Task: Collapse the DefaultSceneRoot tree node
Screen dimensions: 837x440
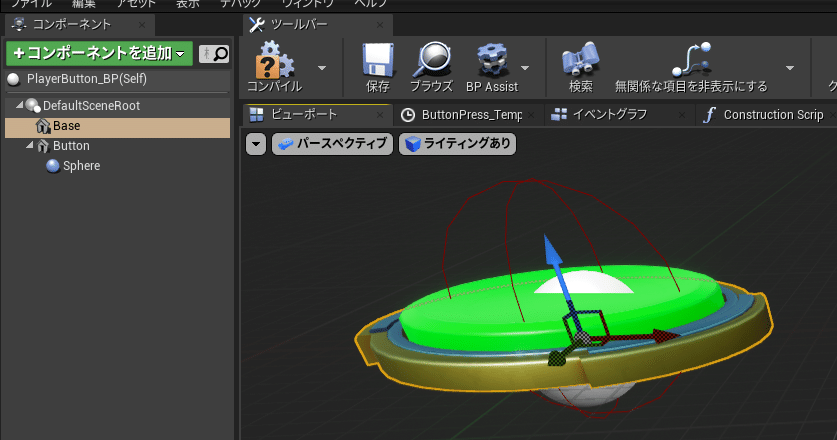Action: (20, 105)
